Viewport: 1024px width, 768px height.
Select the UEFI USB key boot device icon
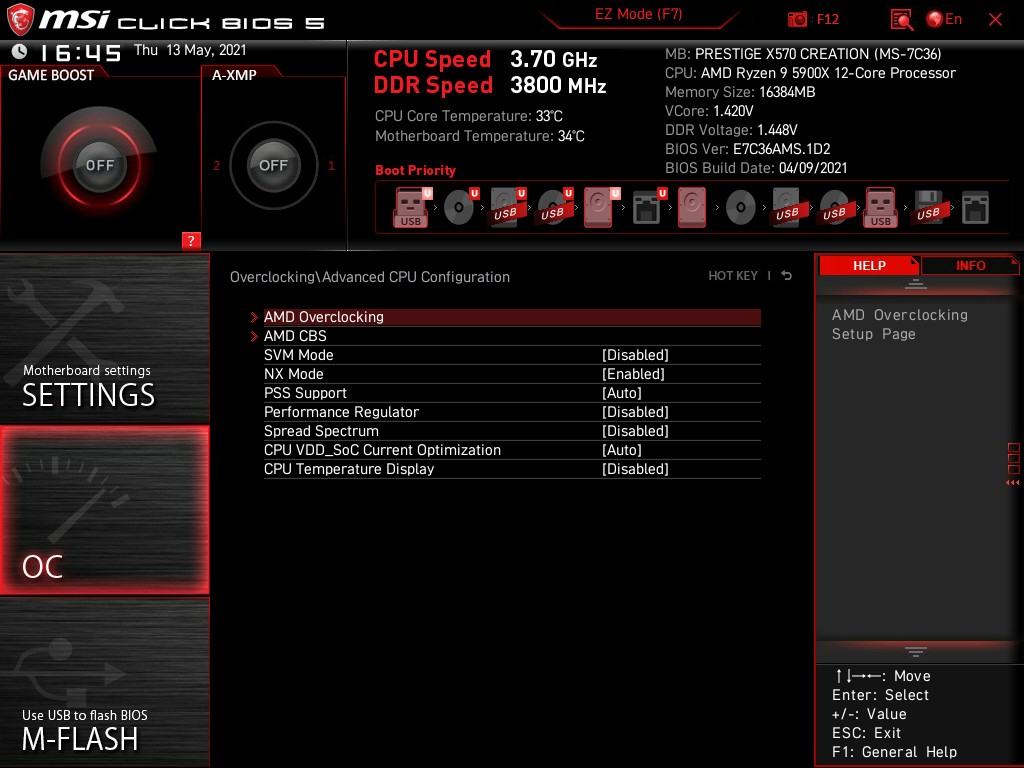click(411, 208)
